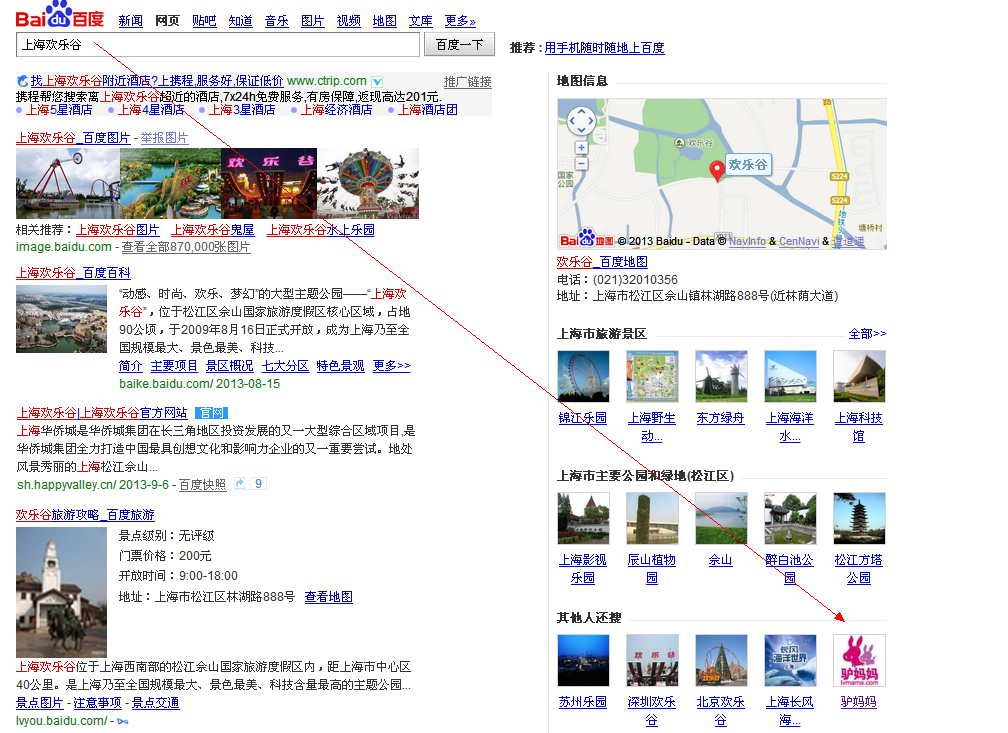The height and width of the screenshot is (733, 1008).
Task: Open 上海影视乐园 link
Action: coord(583,569)
